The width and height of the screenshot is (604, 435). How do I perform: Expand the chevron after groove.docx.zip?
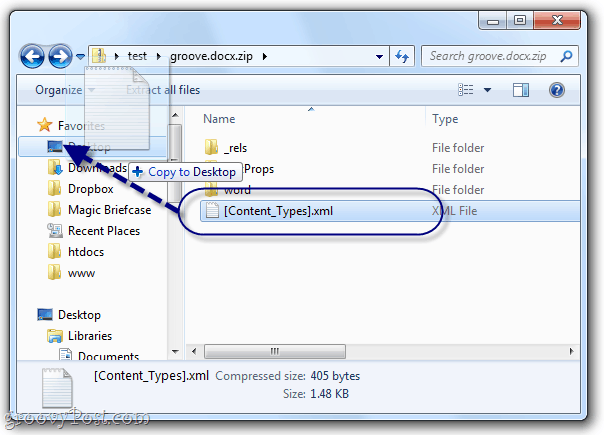click(x=265, y=56)
